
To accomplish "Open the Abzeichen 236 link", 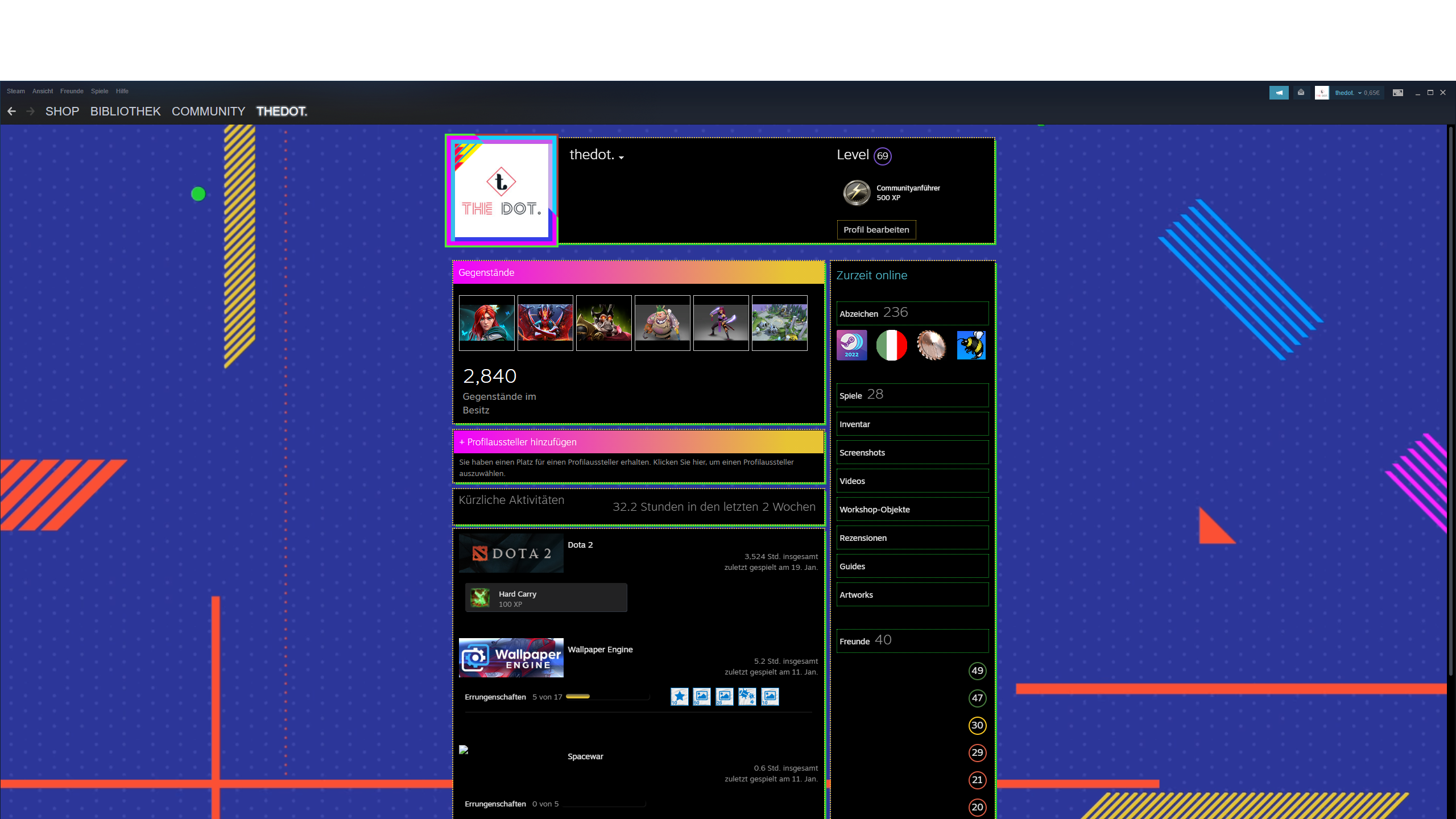I will pyautogui.click(x=912, y=313).
